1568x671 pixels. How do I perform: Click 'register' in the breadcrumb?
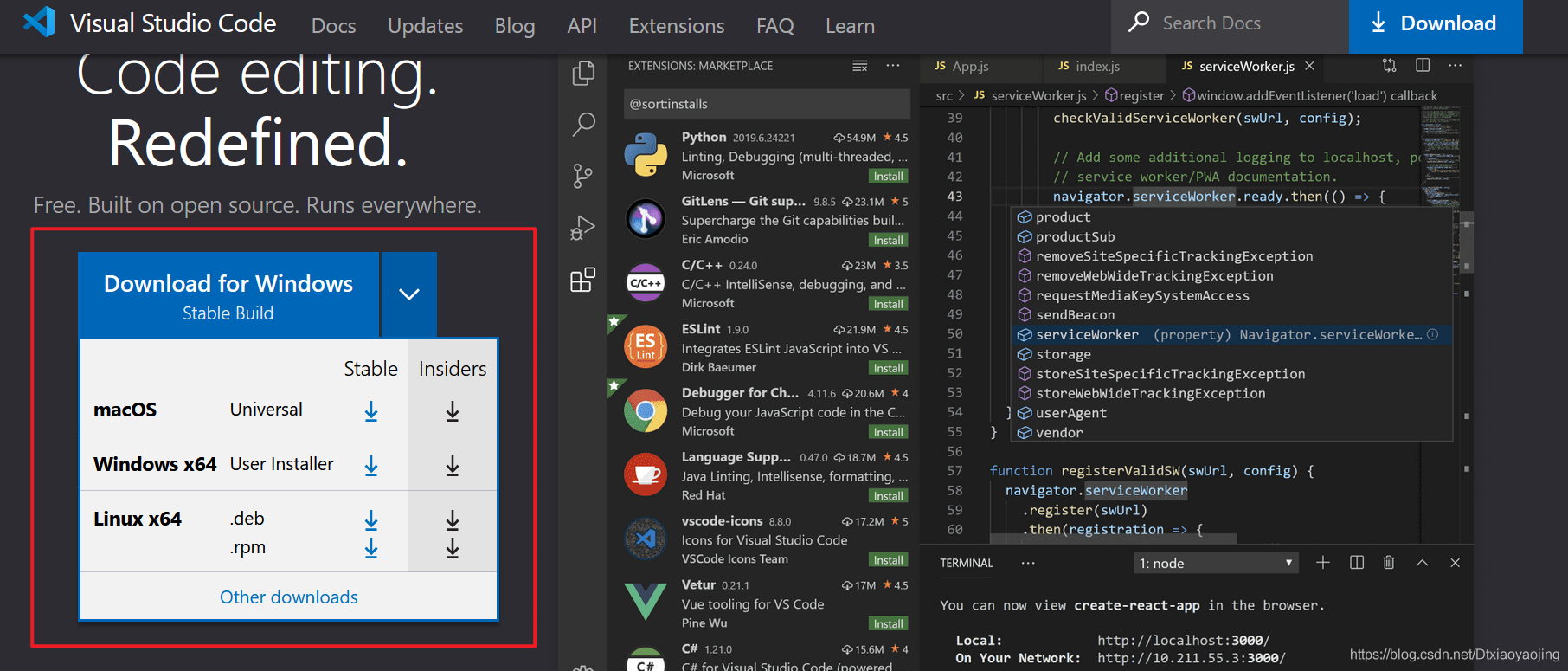click(x=1141, y=96)
